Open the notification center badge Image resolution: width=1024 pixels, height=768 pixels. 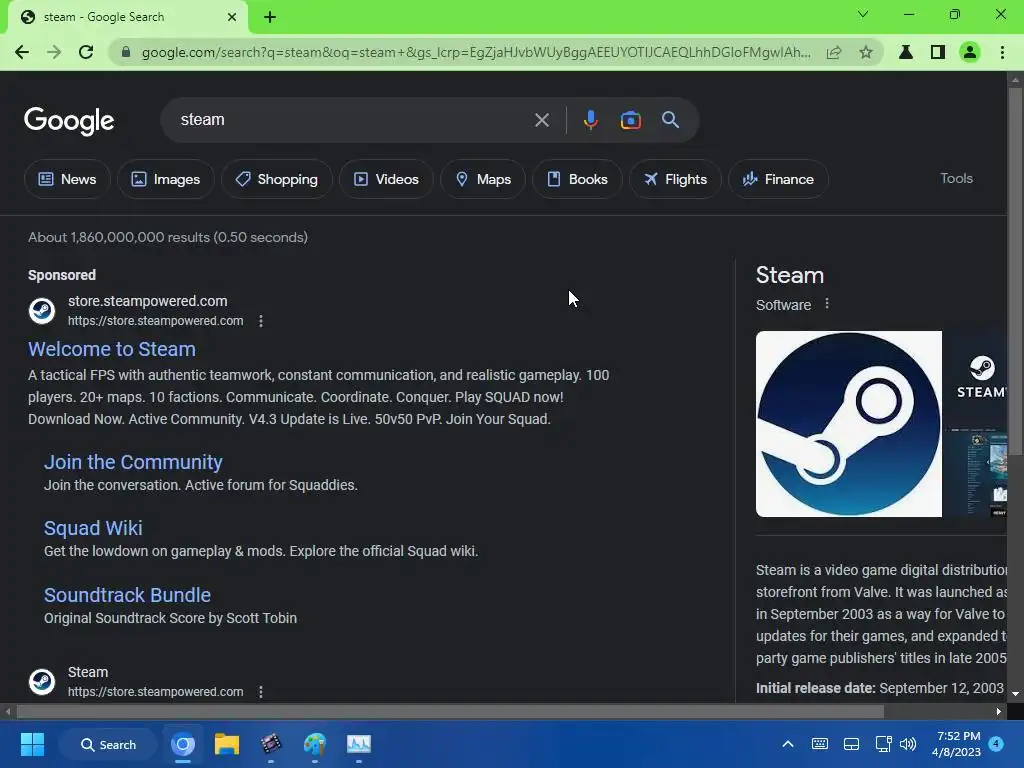tap(996, 743)
